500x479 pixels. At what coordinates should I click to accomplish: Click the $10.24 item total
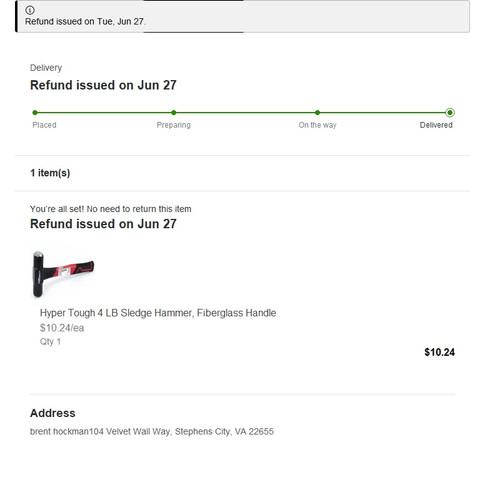439,352
